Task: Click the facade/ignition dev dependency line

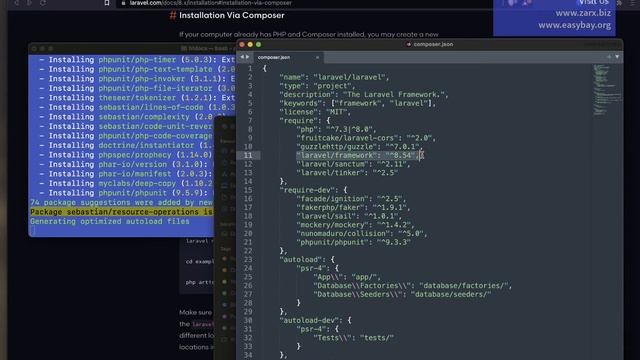Action: click(x=351, y=199)
